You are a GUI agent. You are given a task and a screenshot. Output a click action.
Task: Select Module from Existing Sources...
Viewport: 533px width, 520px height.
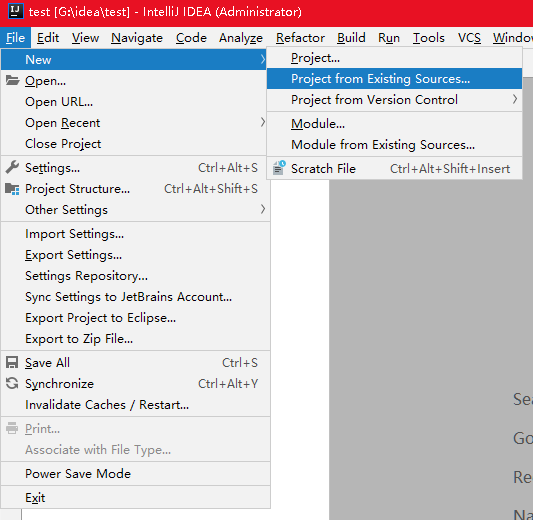coord(394,145)
